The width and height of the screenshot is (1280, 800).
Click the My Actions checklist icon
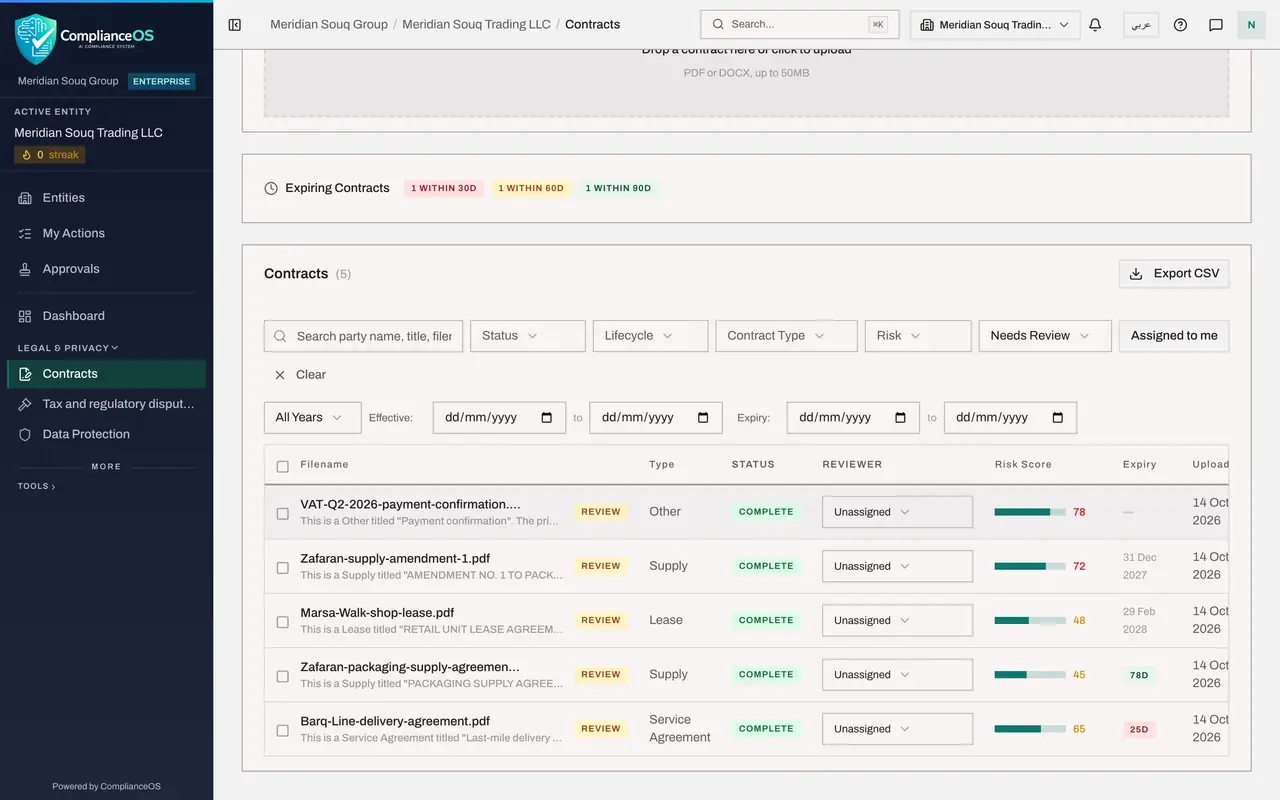click(x=25, y=234)
